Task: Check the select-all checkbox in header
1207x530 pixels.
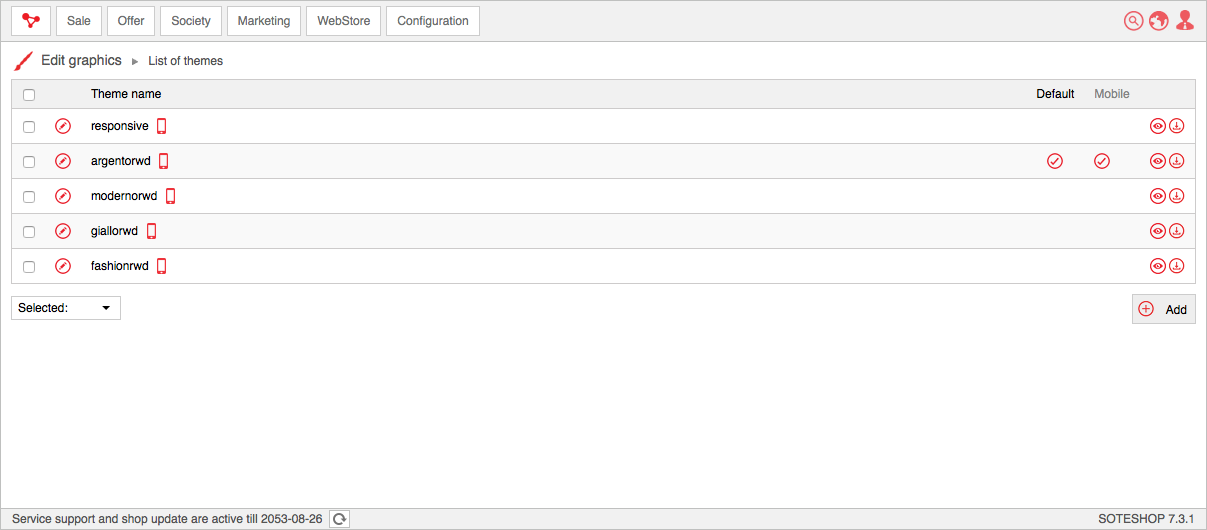Action: 29,95
